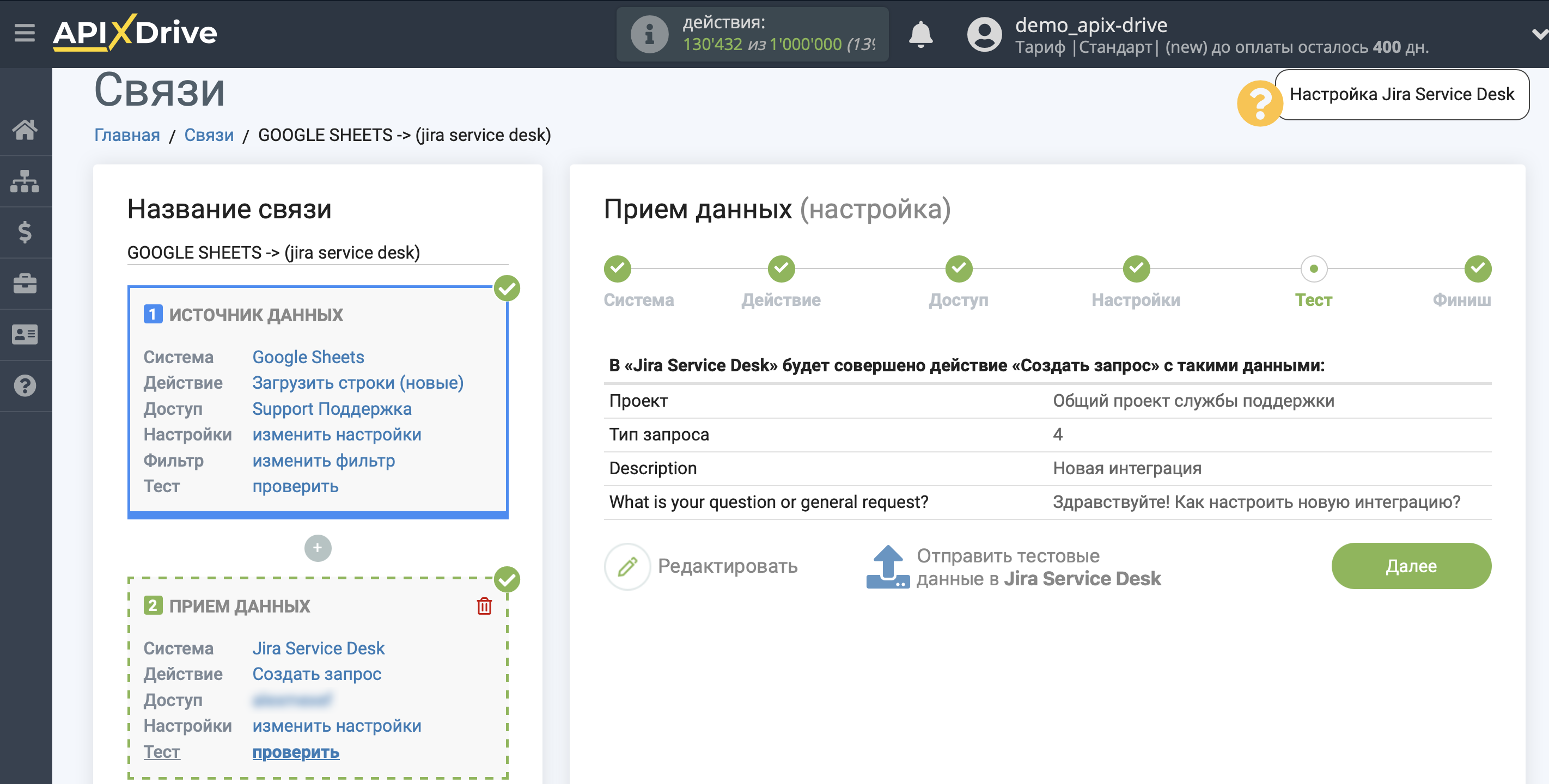
Task: Go to Система step
Action: pos(618,269)
